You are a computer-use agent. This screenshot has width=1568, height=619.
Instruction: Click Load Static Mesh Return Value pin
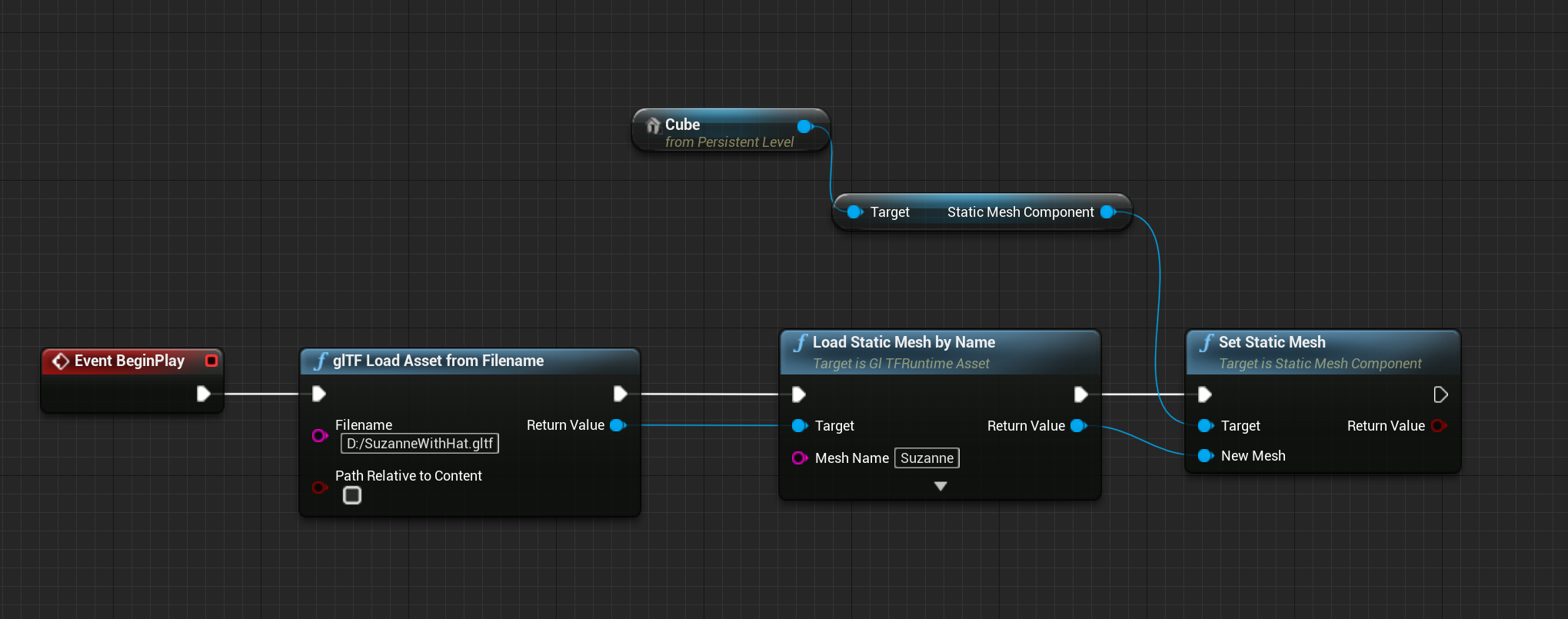1078,426
